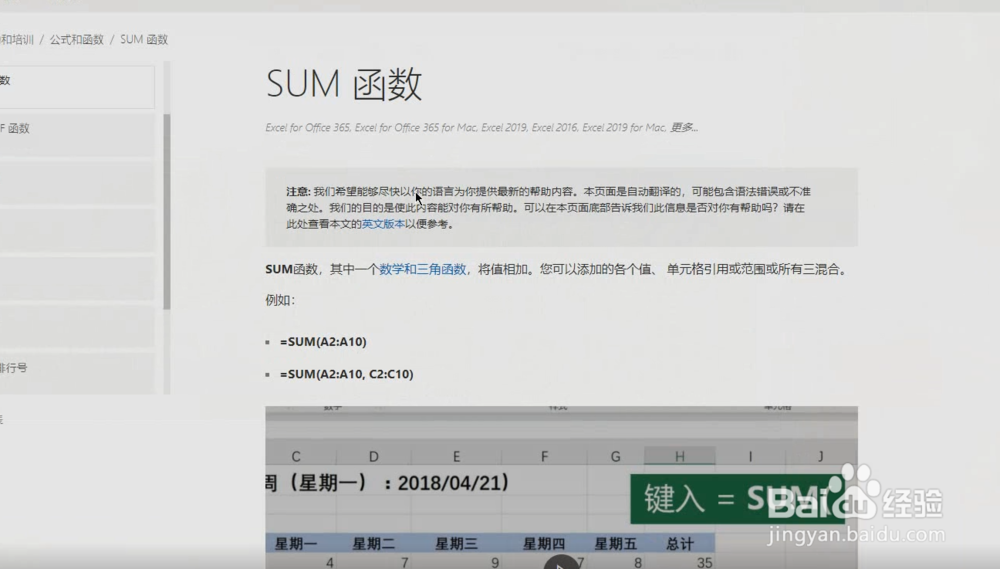
Task: Click the SUM 函数 breadcrumb item
Action: pos(144,40)
